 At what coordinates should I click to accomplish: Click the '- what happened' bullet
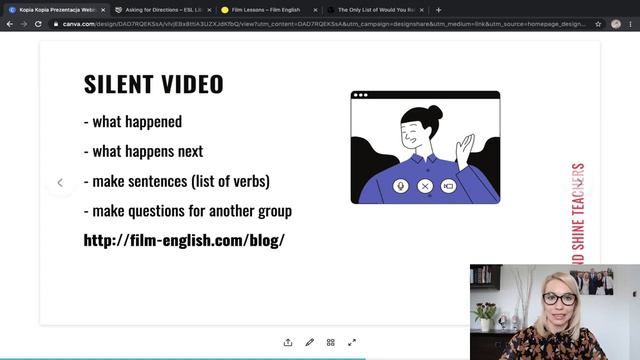(133, 122)
